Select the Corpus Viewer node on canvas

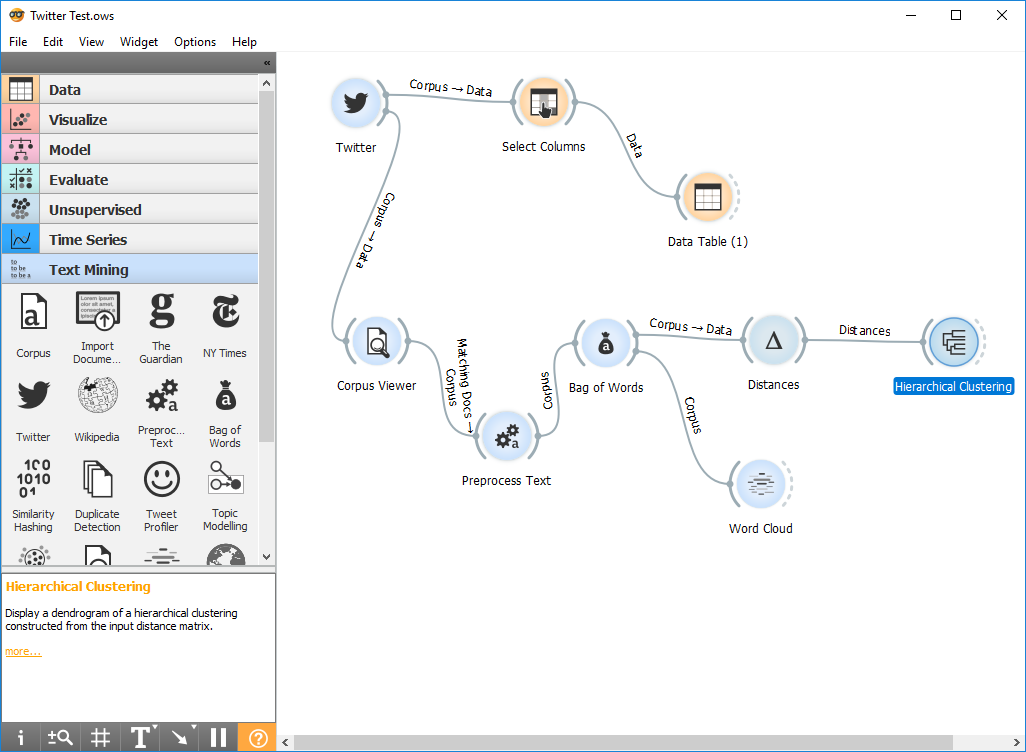(377, 342)
